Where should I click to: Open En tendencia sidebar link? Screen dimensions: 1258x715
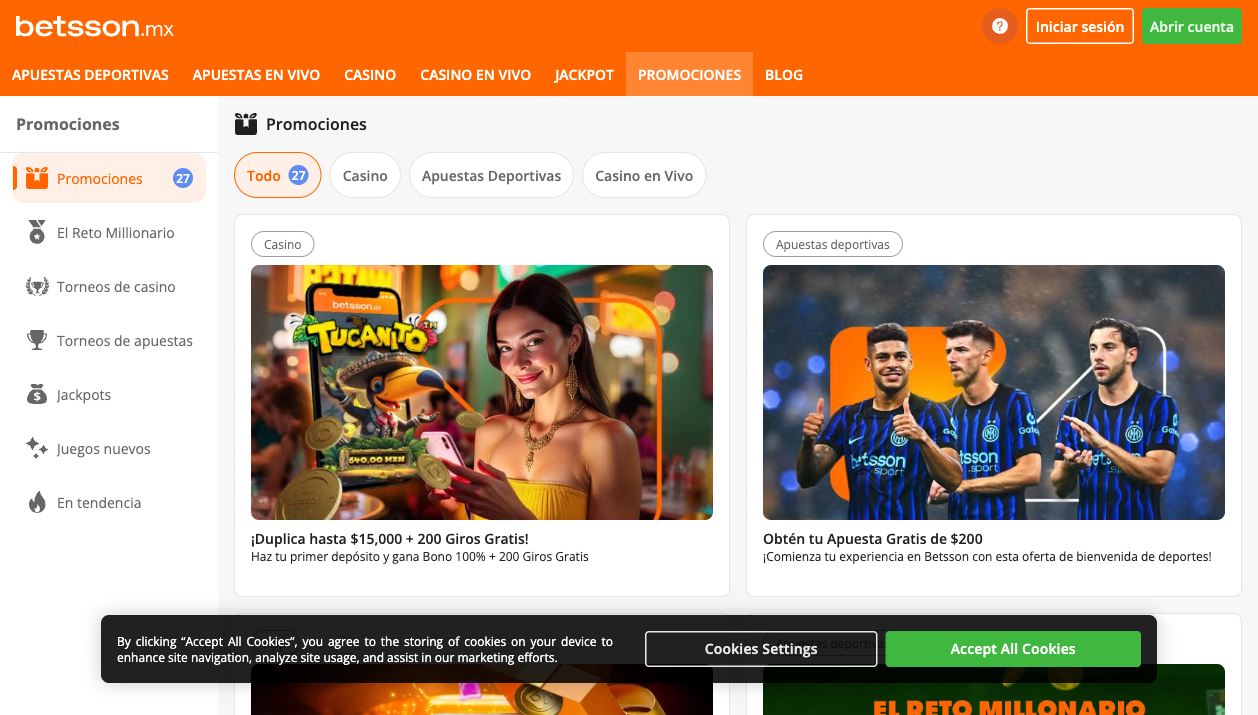point(109,502)
